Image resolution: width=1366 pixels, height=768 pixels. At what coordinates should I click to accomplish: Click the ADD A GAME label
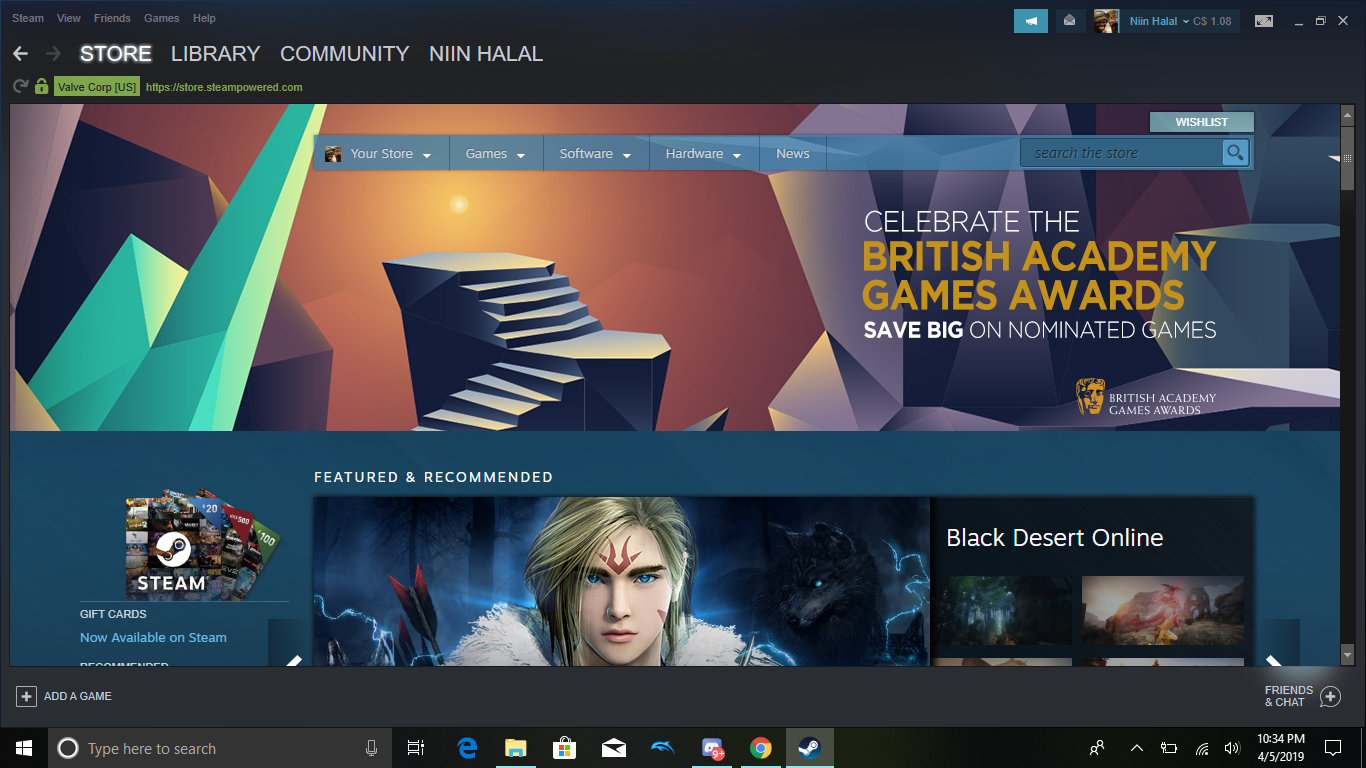[x=78, y=696]
